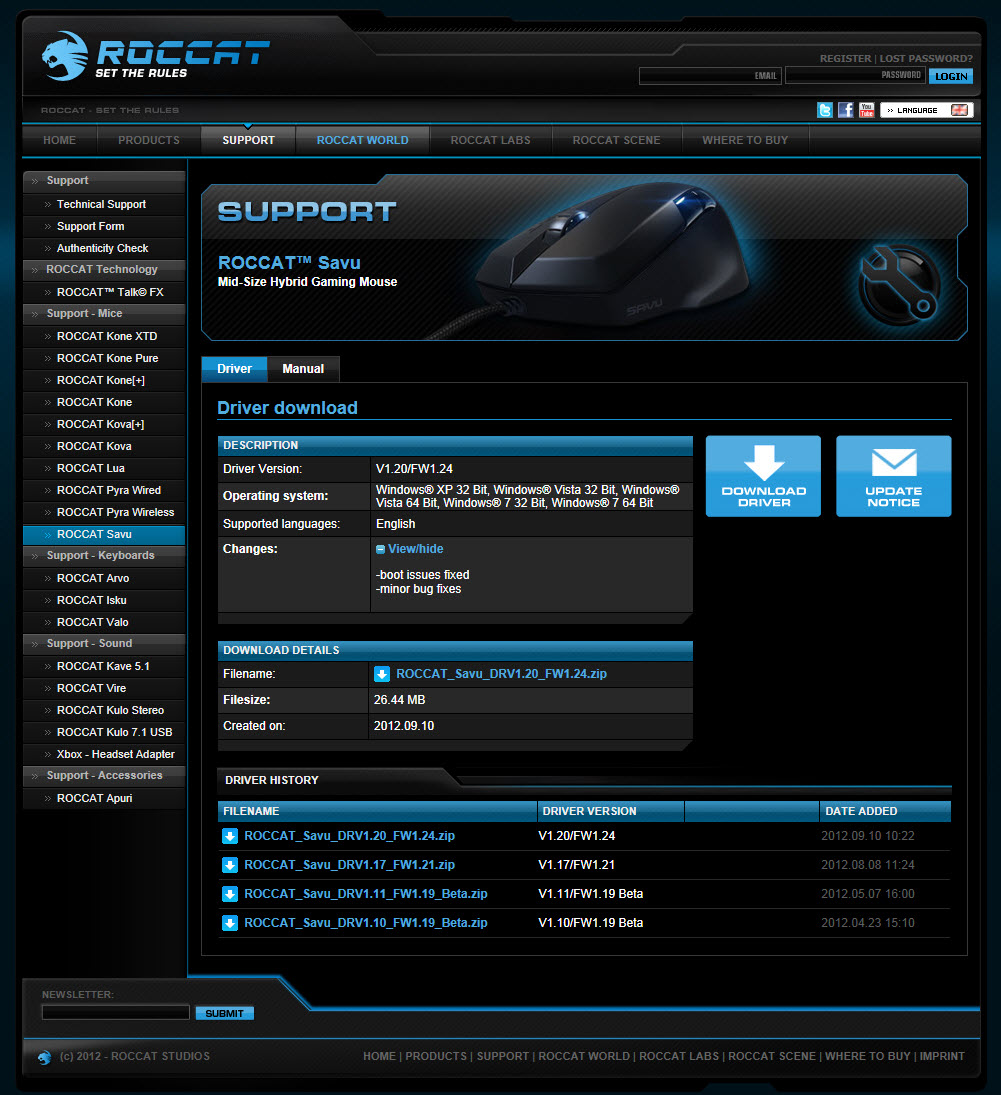Screen dimensions: 1001x1095
Task: Click the Support - Mice sidebar heading
Action: (104, 314)
